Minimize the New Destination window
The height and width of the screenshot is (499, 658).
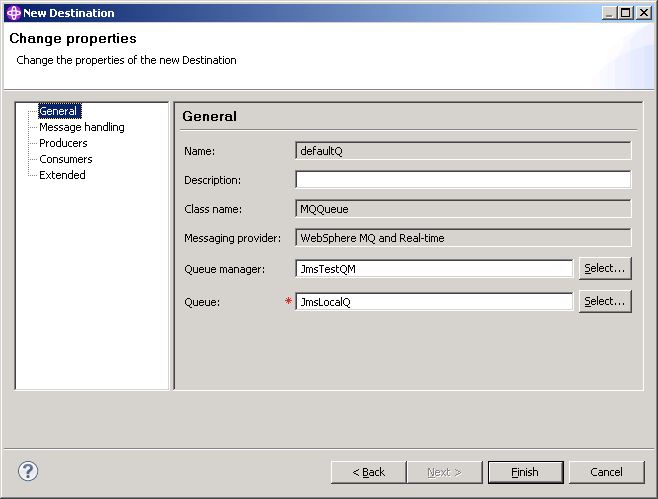[x=609, y=13]
